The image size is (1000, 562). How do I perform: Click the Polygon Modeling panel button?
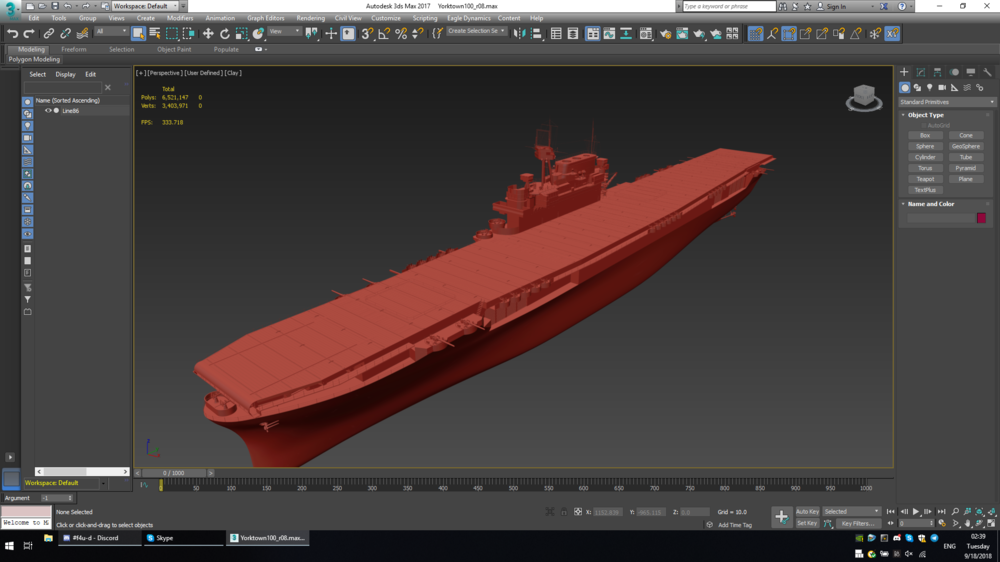34,59
